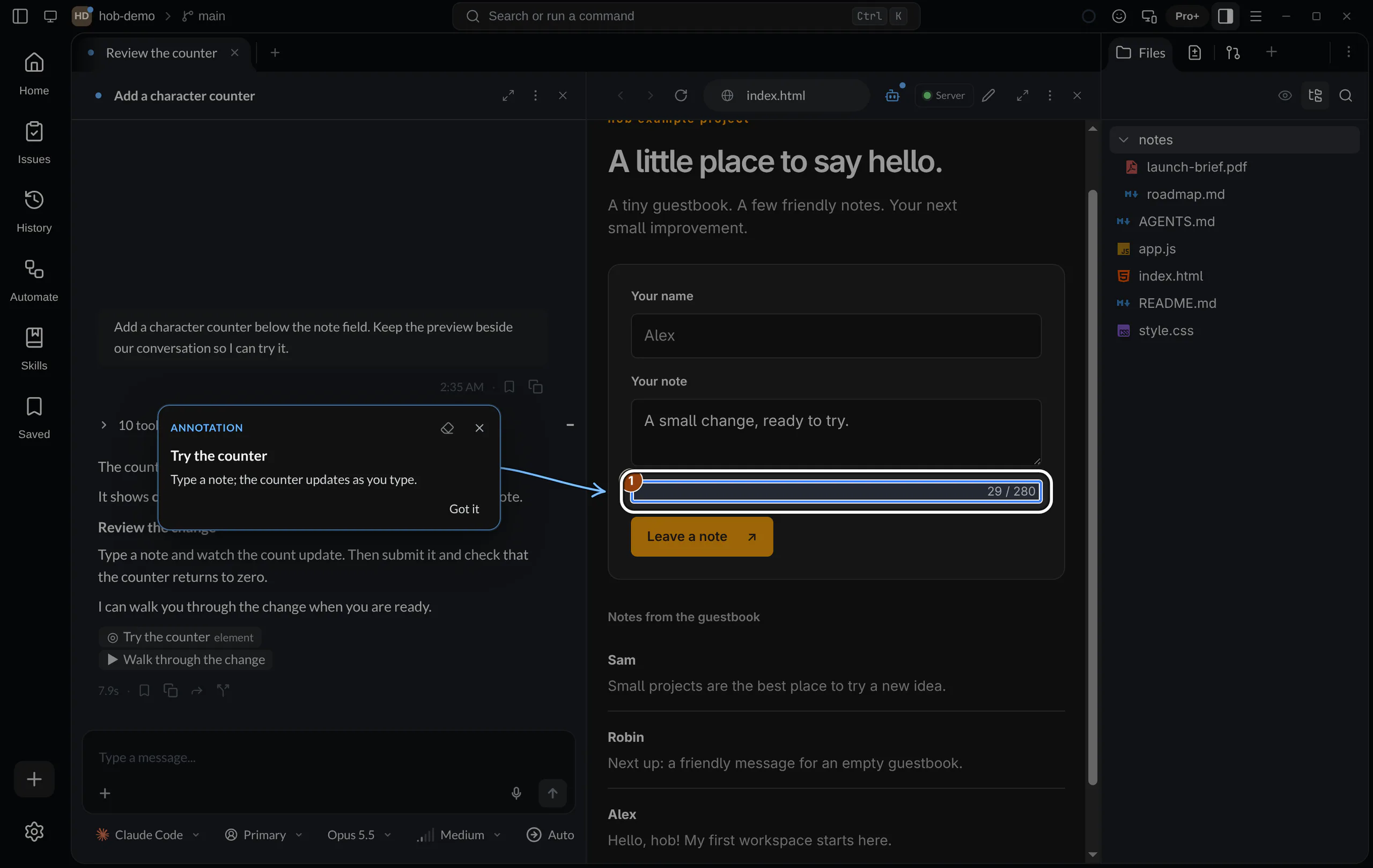Toggle hidden files eye icon
Screen dimensions: 1373x868
click(1285, 95)
